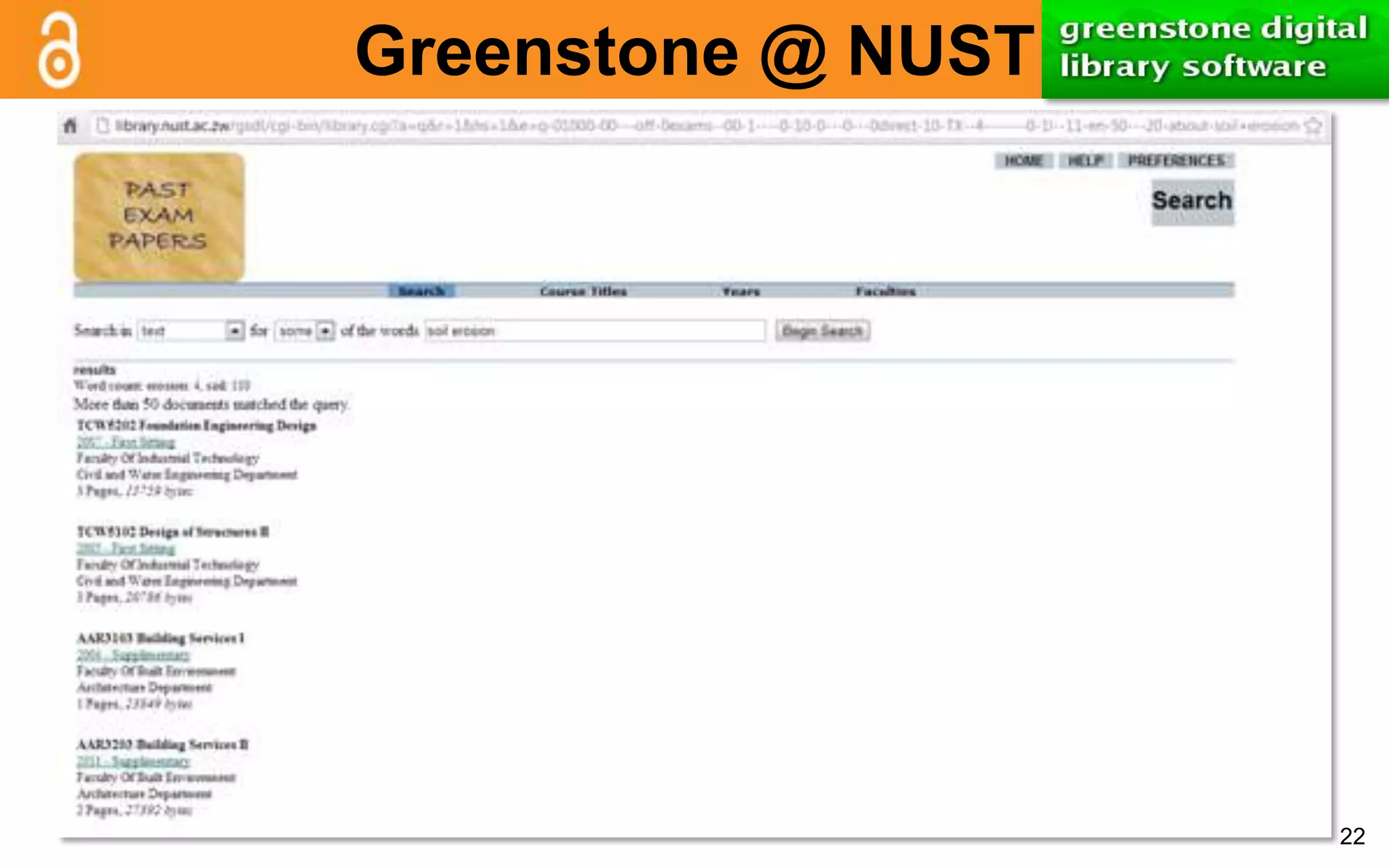
Task: Switch to the Course Titles tab
Action: (x=583, y=291)
